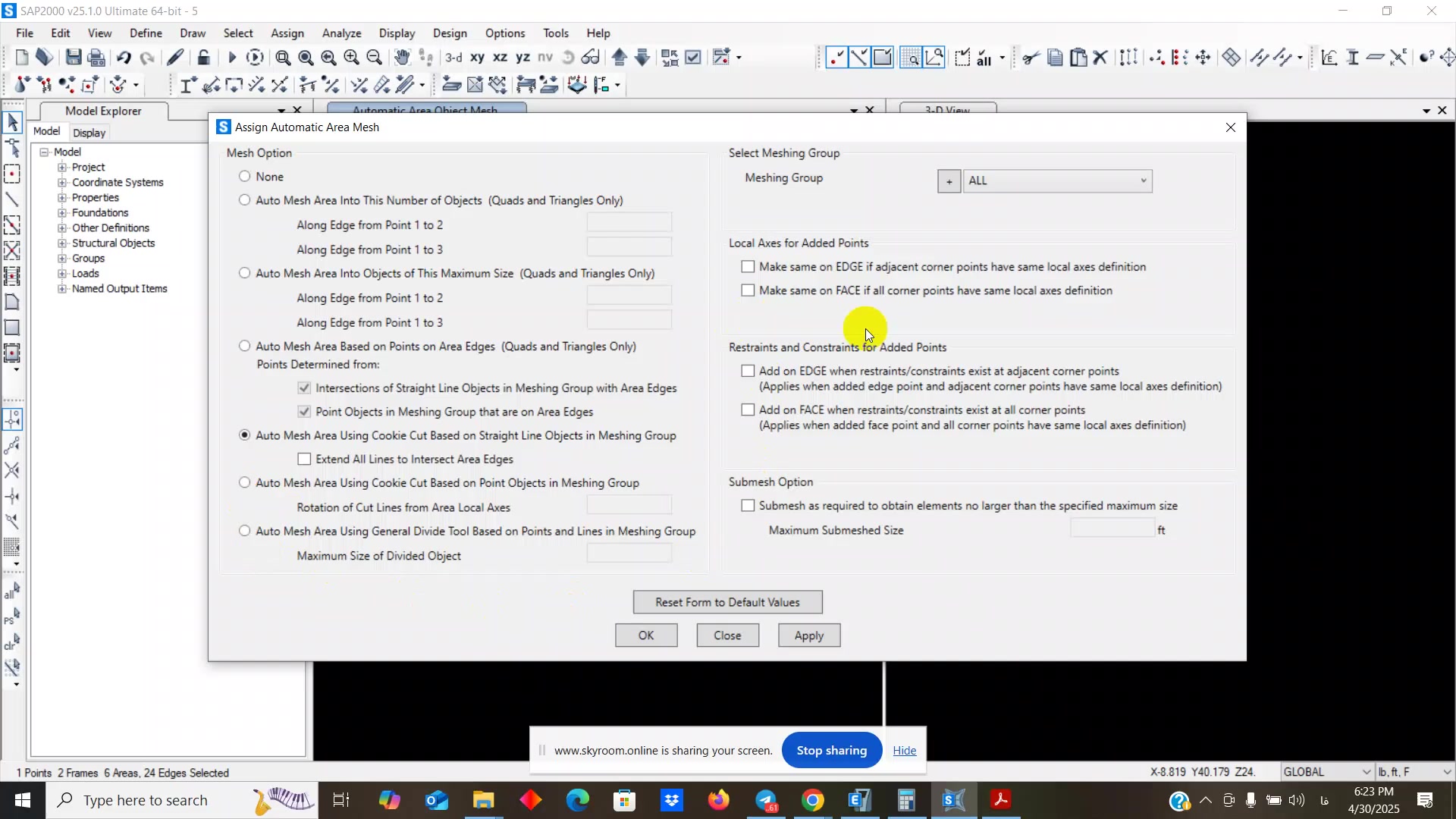Click the Save model icon
Viewport: 1456px width, 819px height.
coord(74,58)
